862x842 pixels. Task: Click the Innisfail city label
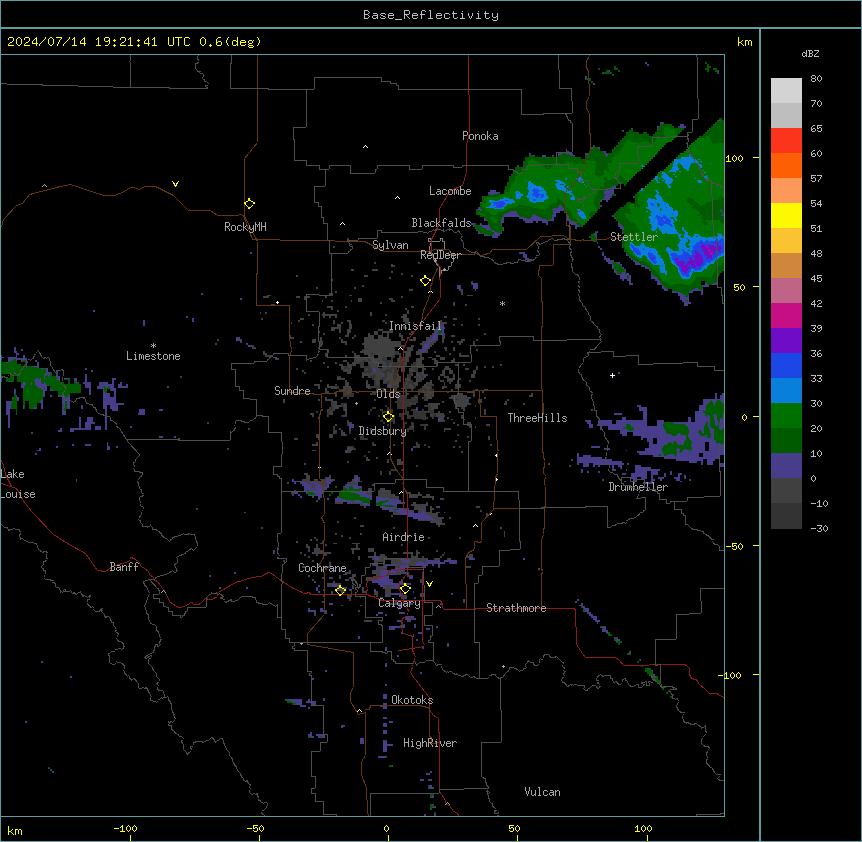(x=416, y=326)
